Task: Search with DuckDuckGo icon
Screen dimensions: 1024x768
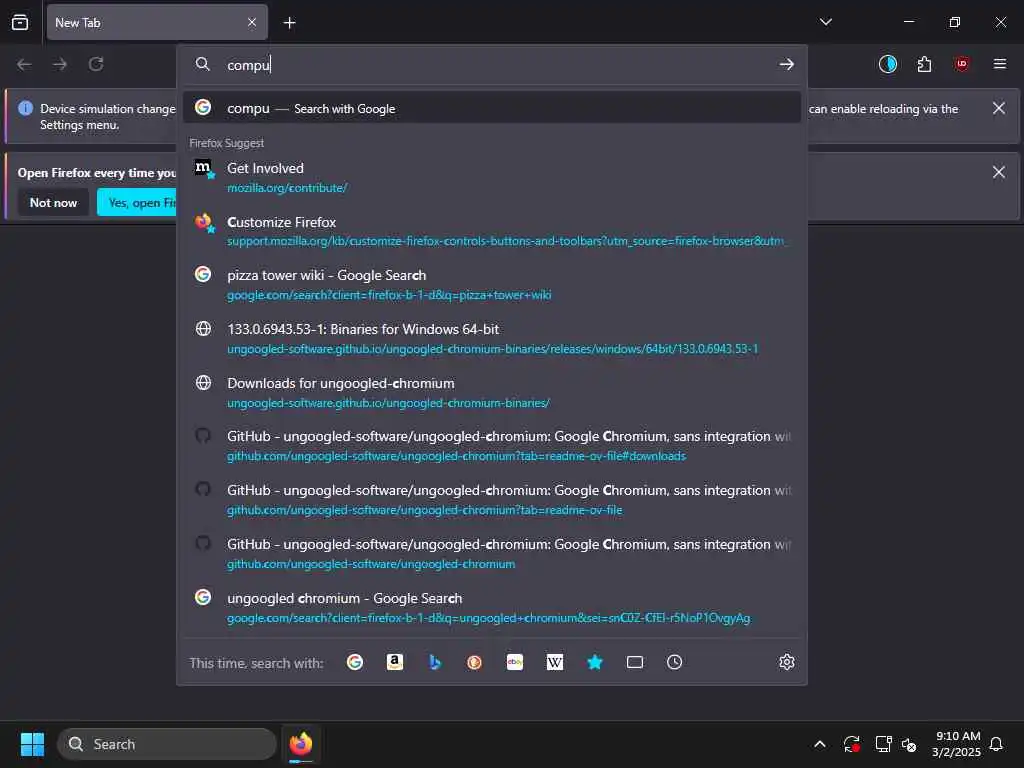Action: tap(475, 662)
